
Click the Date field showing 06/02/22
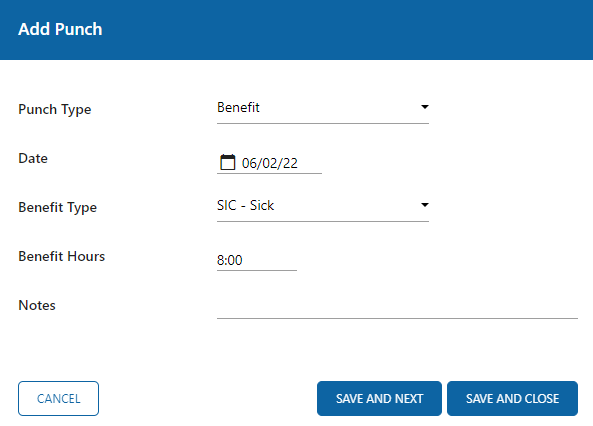tap(270, 163)
